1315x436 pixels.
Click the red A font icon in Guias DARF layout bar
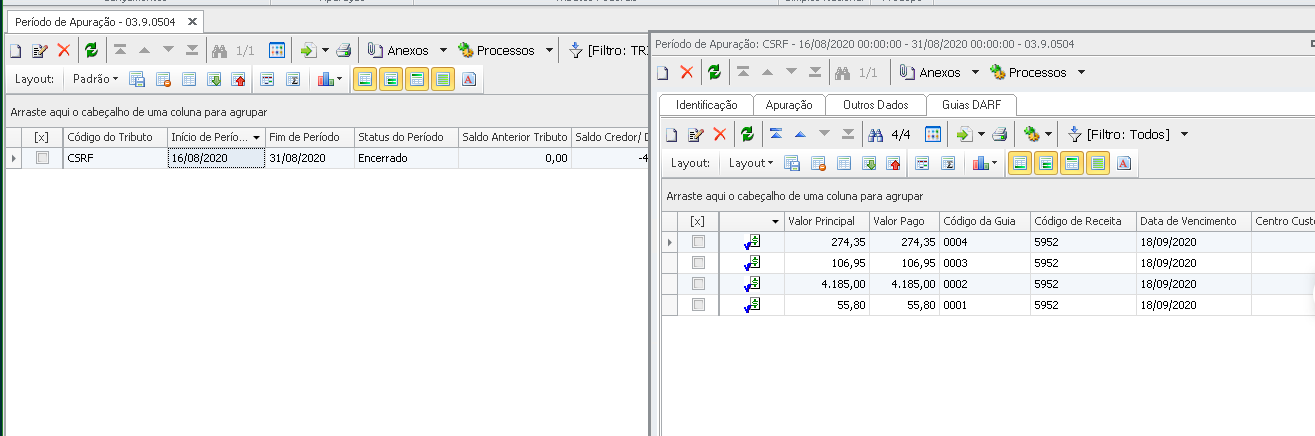pyautogui.click(x=1124, y=163)
